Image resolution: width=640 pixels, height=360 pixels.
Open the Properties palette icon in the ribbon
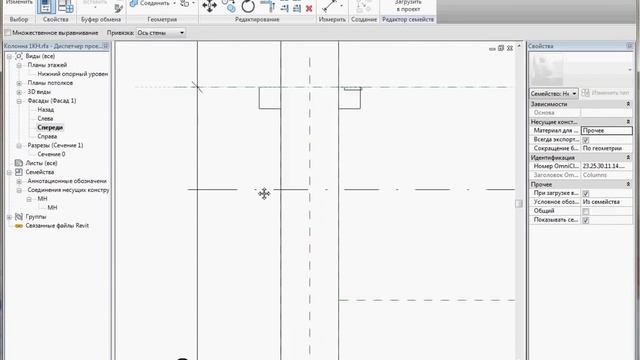(x=46, y=6)
